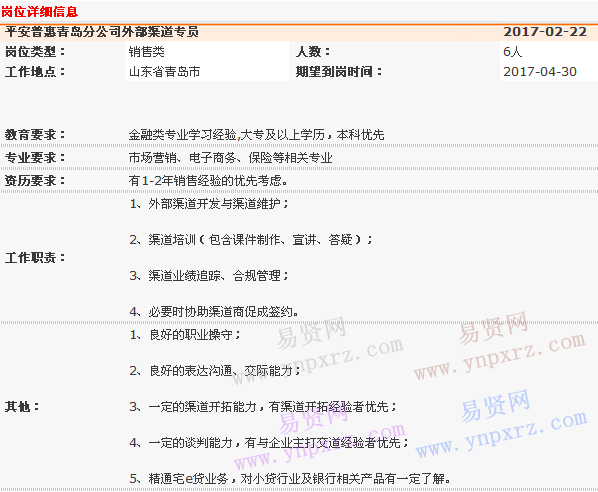Click the 专业要求 label
598x492 pixels.
point(35,158)
